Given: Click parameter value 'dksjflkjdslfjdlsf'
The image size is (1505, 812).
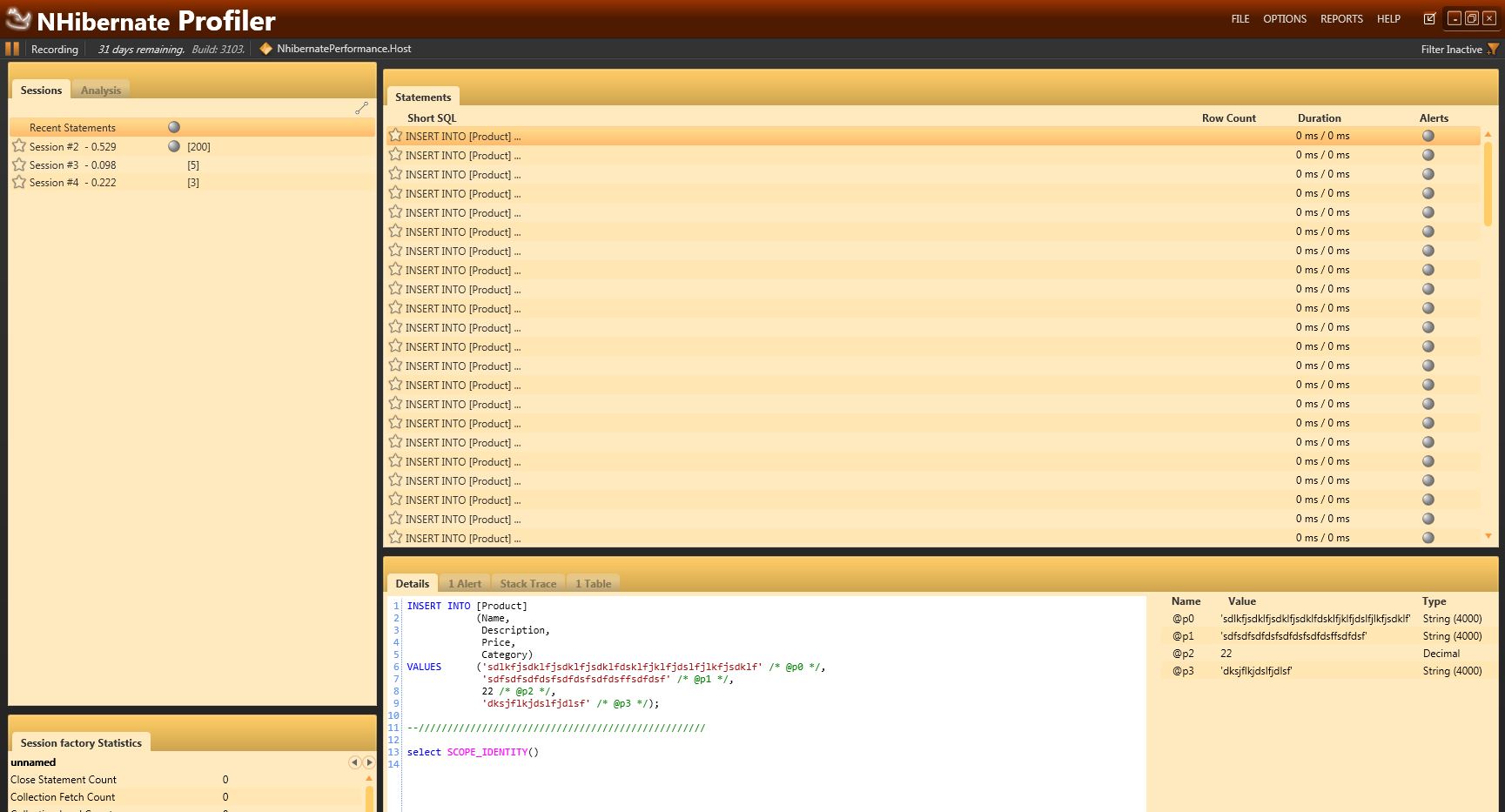Looking at the screenshot, I should 1256,671.
